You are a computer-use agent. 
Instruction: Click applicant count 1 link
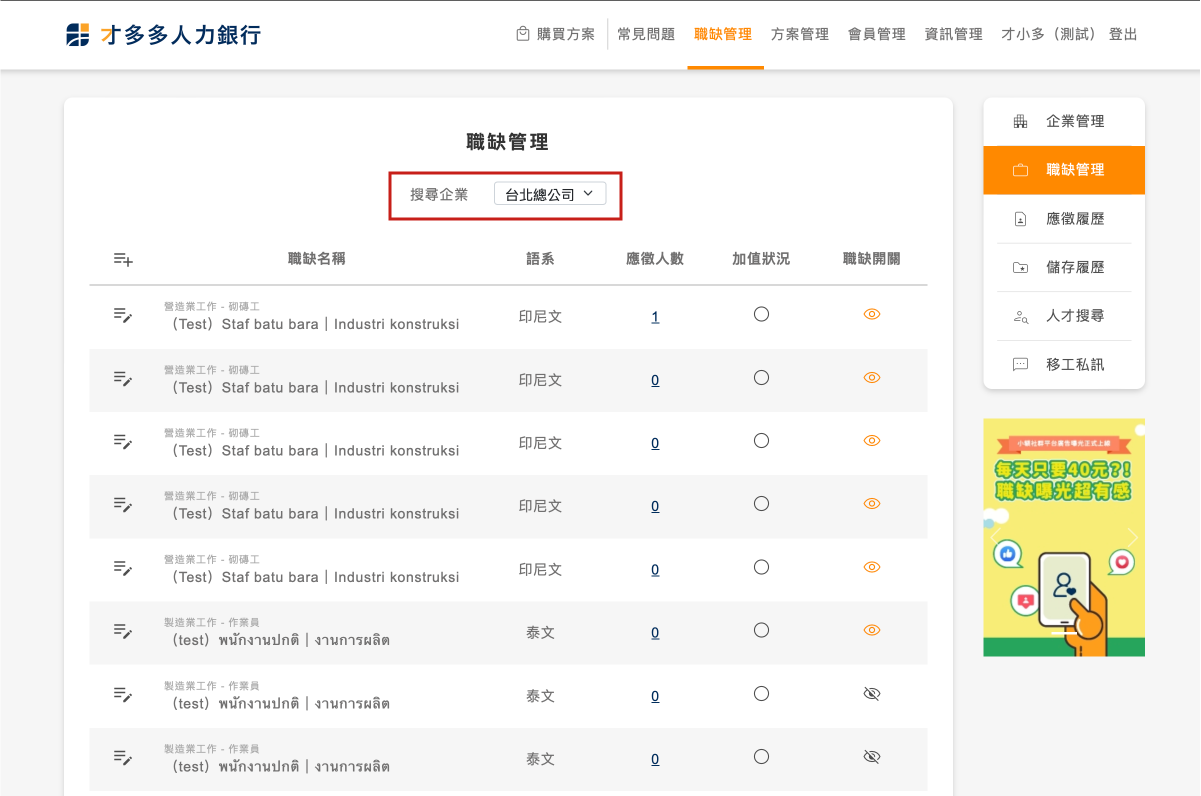[655, 317]
